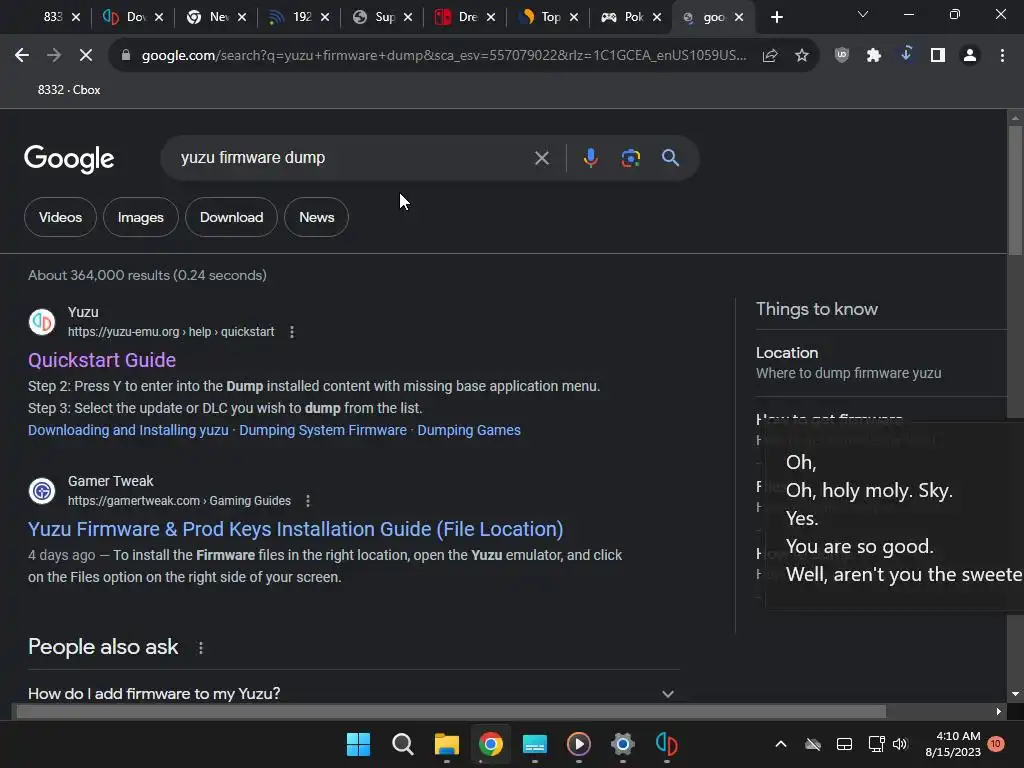Stop loading the page
The image size is (1024, 768).
[x=86, y=56]
